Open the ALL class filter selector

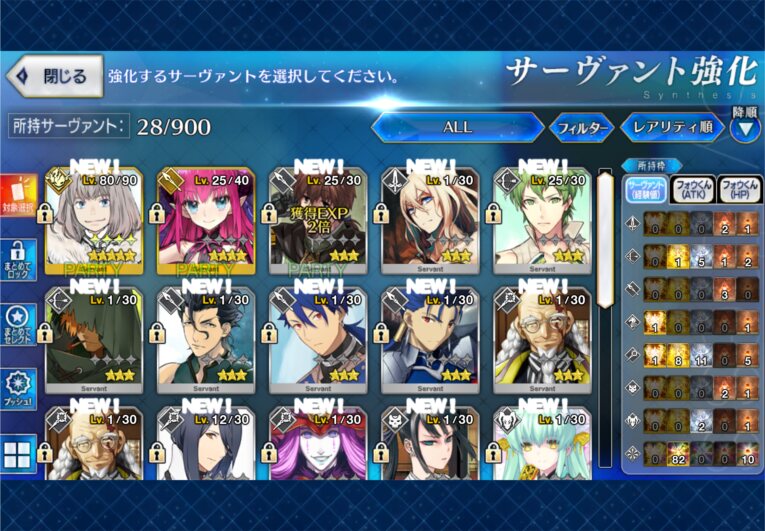coord(458,127)
